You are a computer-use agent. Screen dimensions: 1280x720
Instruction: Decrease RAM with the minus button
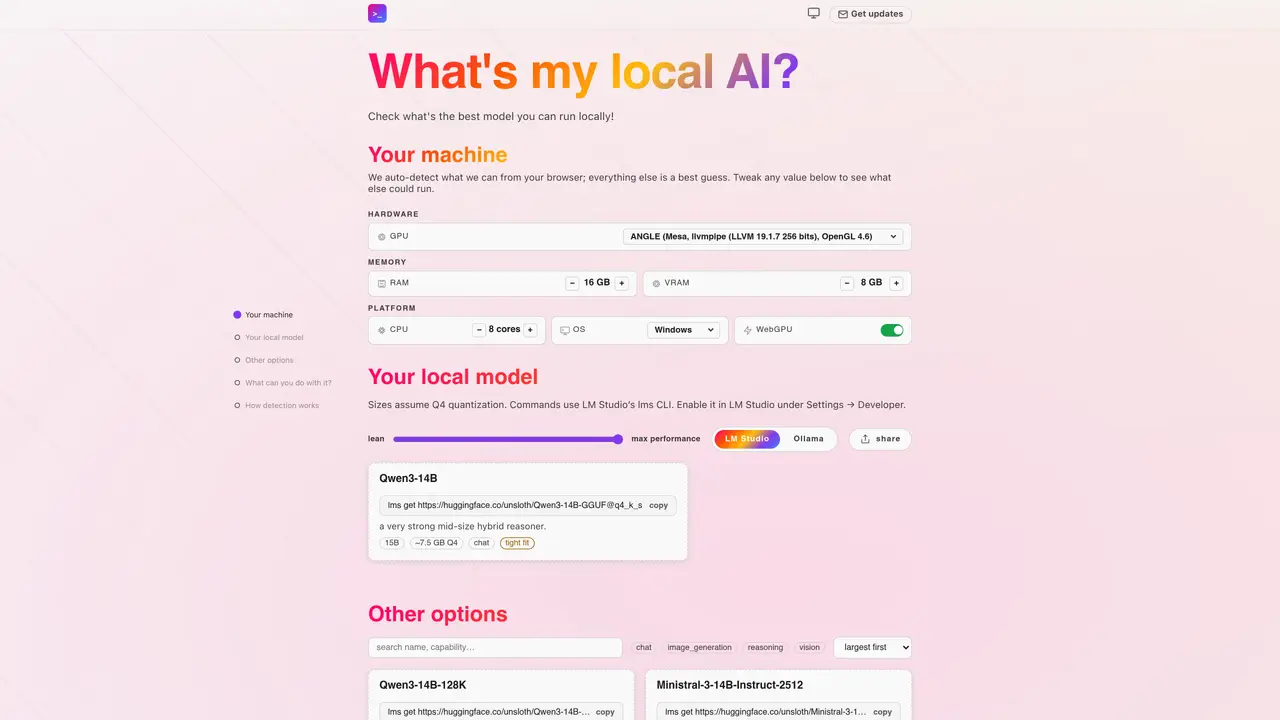click(x=573, y=283)
